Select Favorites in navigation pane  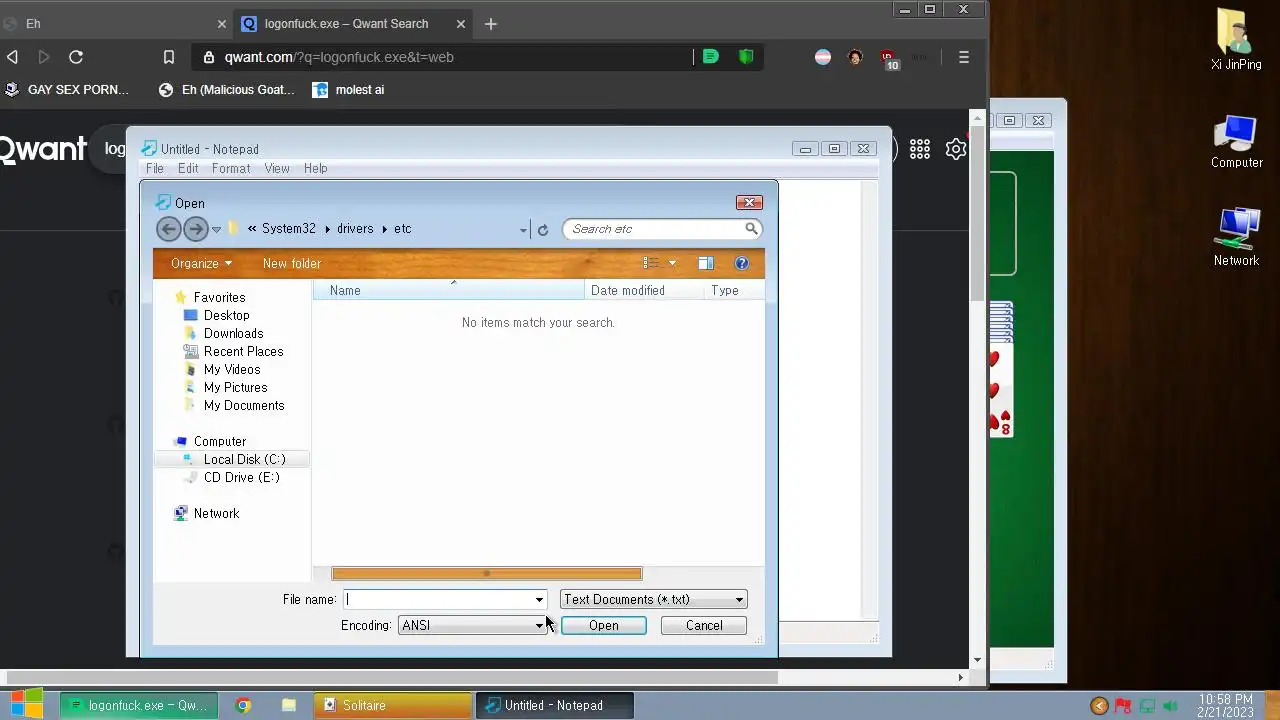coord(219,297)
